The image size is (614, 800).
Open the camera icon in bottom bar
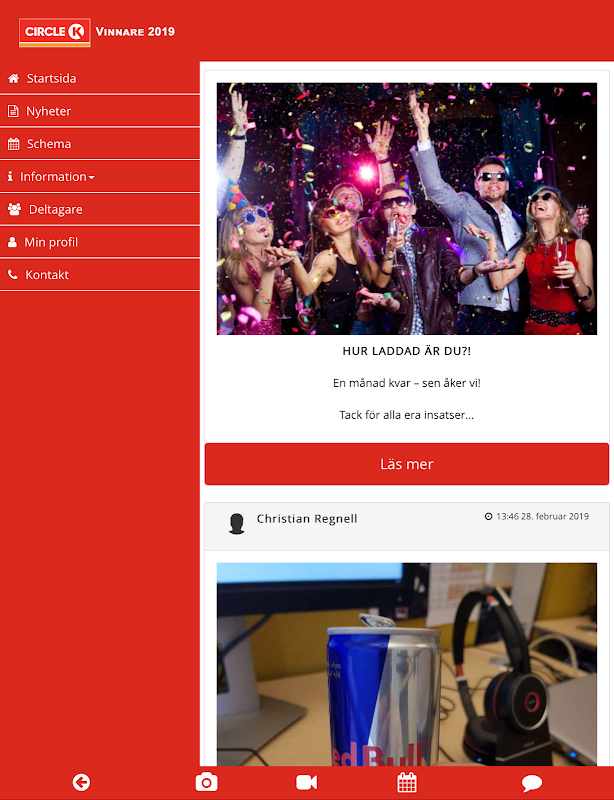point(207,782)
